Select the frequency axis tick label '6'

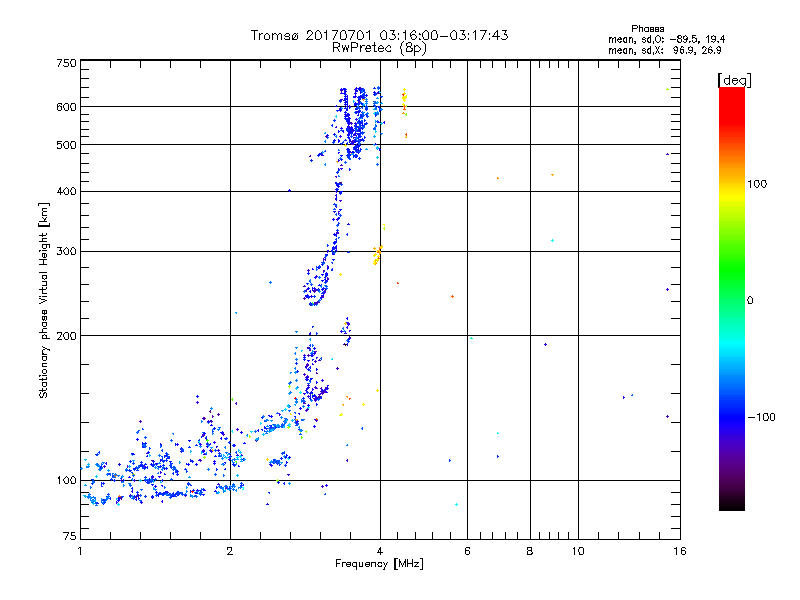click(467, 551)
